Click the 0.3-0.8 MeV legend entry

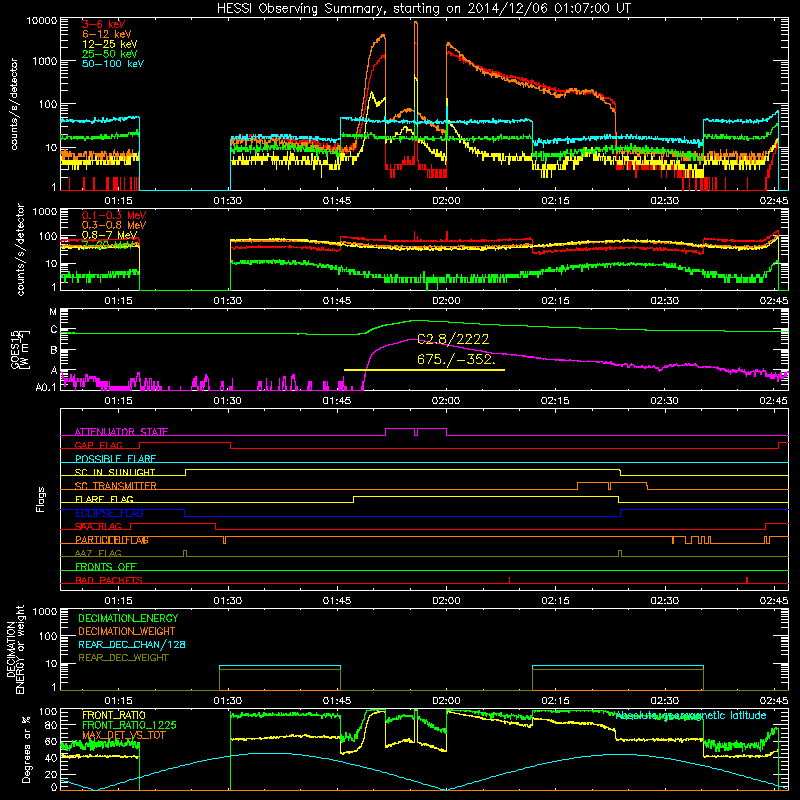tap(114, 225)
